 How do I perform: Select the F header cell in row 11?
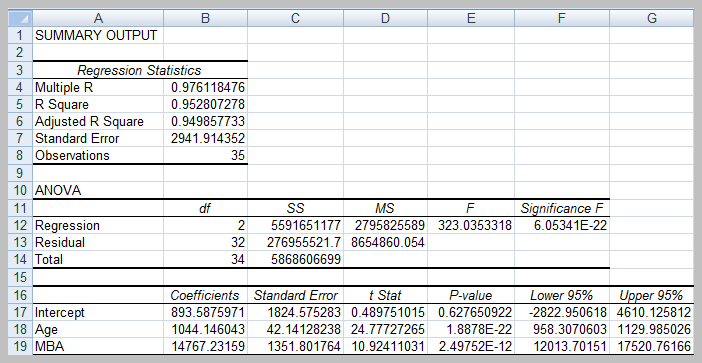(471, 208)
